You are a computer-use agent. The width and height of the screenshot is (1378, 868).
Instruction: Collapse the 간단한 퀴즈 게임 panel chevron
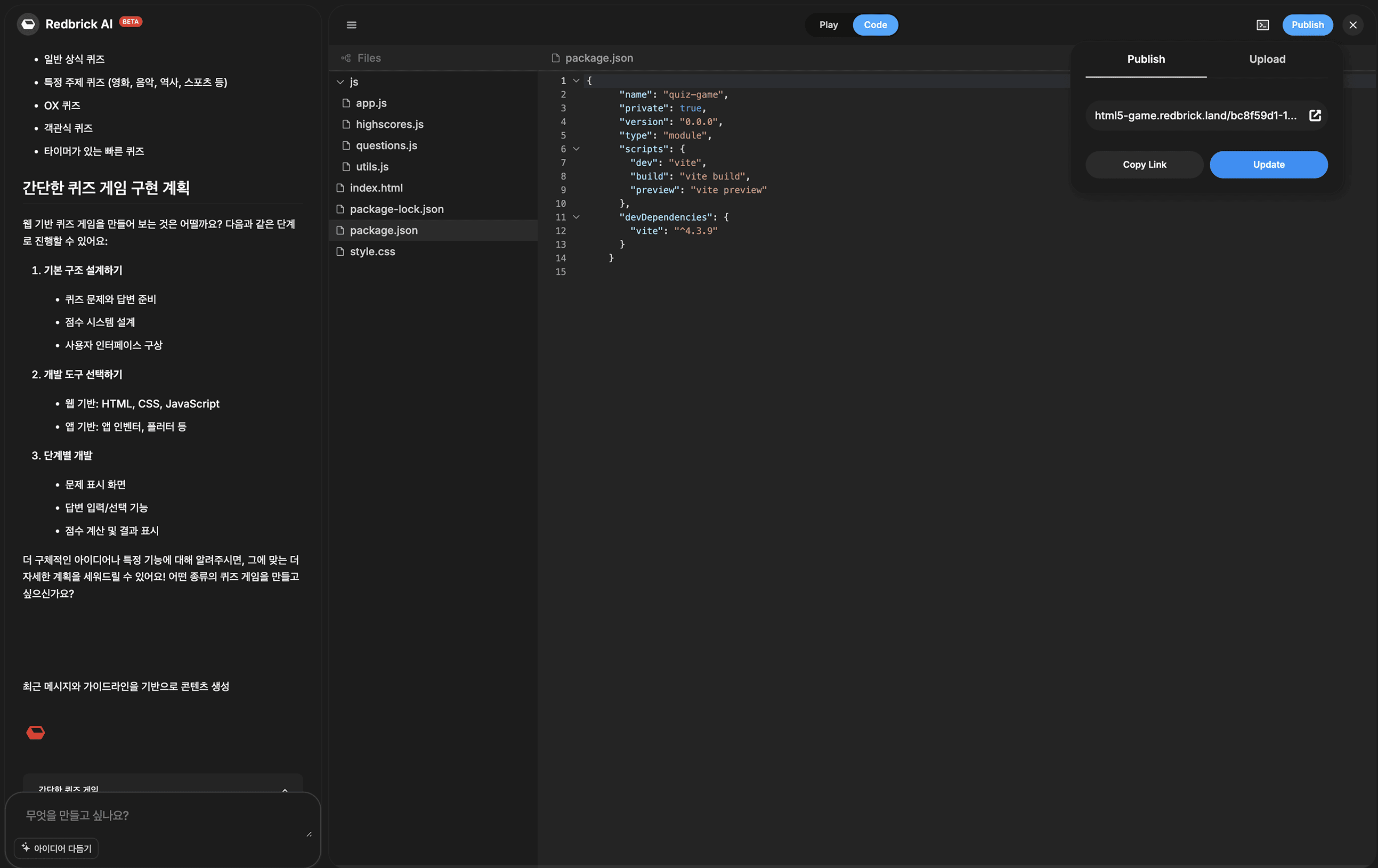pos(285,790)
